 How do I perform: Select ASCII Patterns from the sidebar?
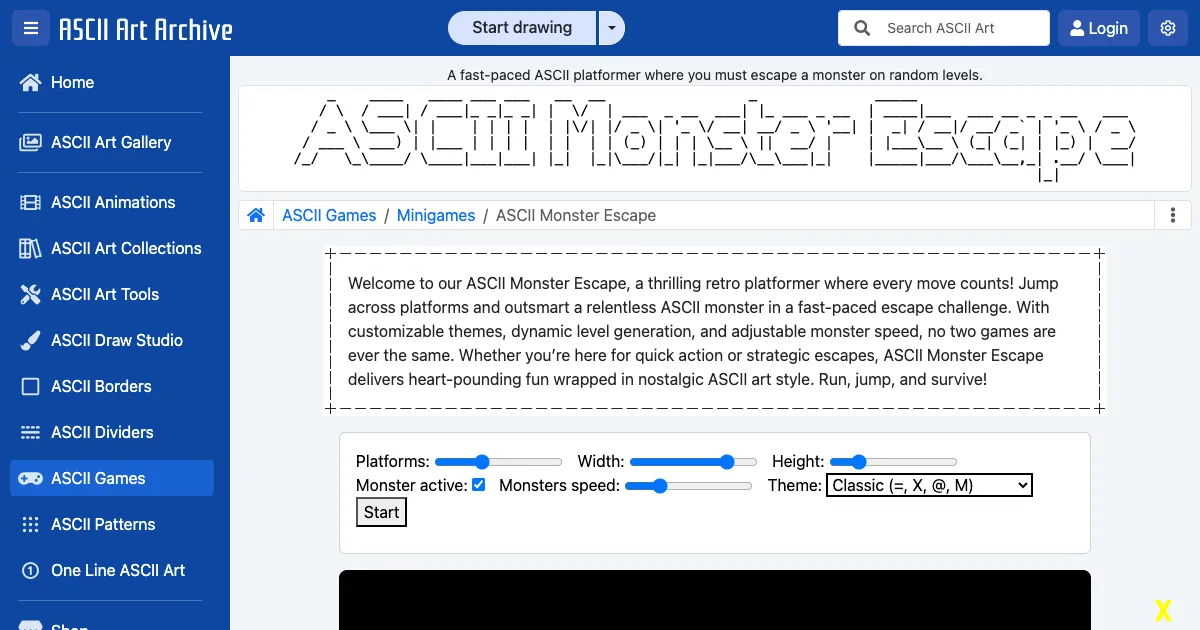point(103,524)
